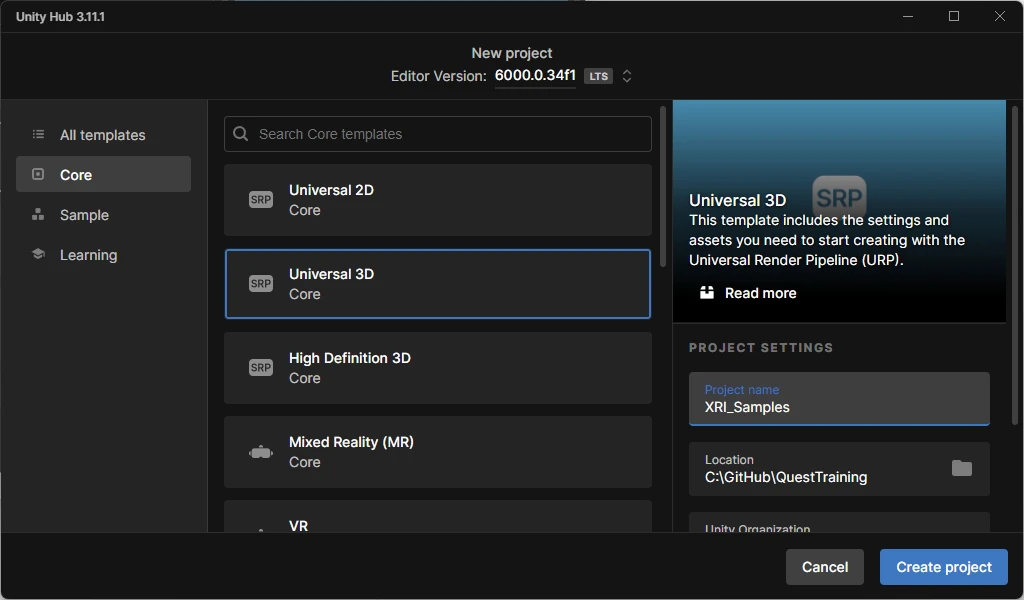
Task: Open the Learning section icon
Action: (40, 254)
